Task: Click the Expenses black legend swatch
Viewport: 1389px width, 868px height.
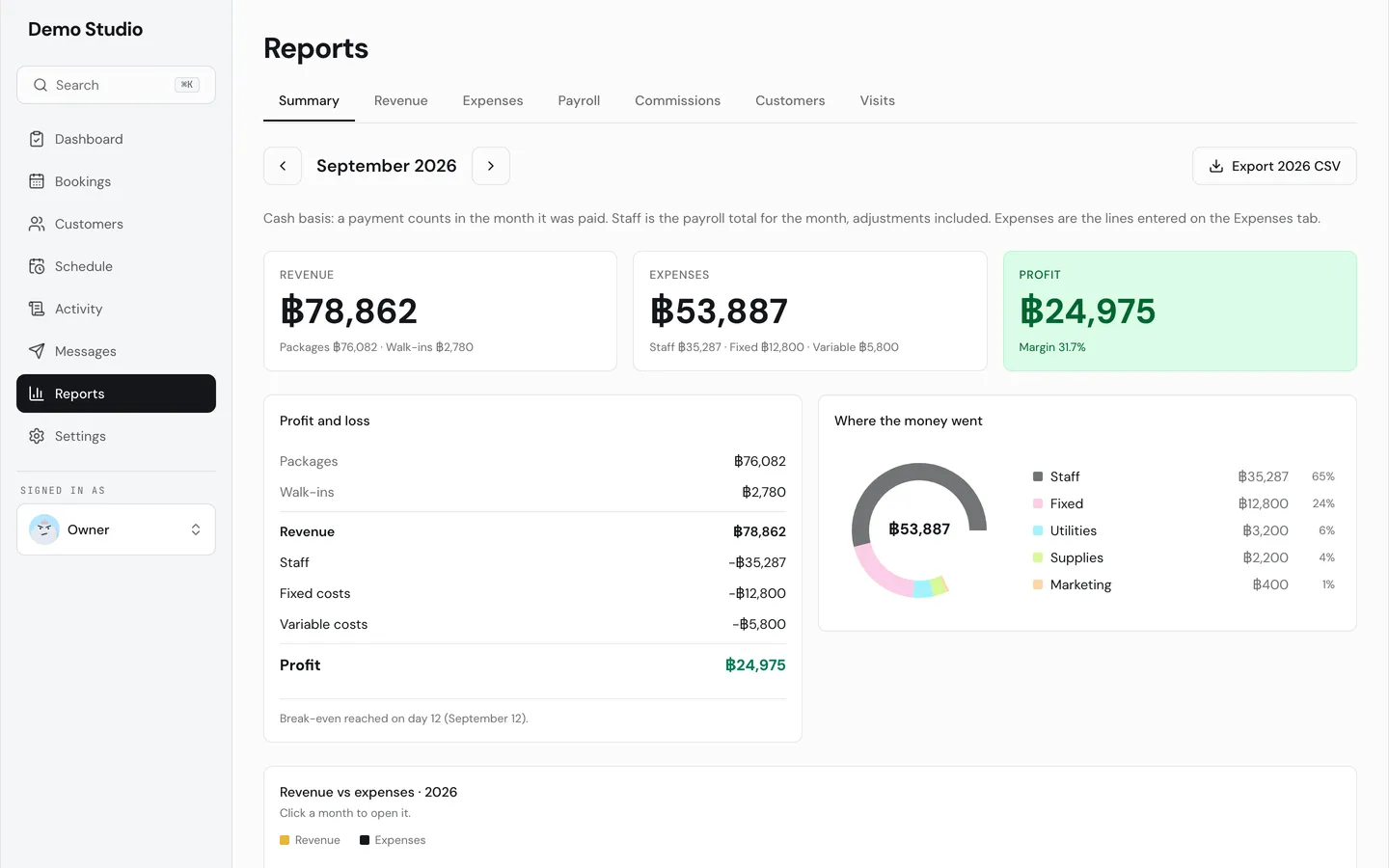Action: (x=365, y=840)
